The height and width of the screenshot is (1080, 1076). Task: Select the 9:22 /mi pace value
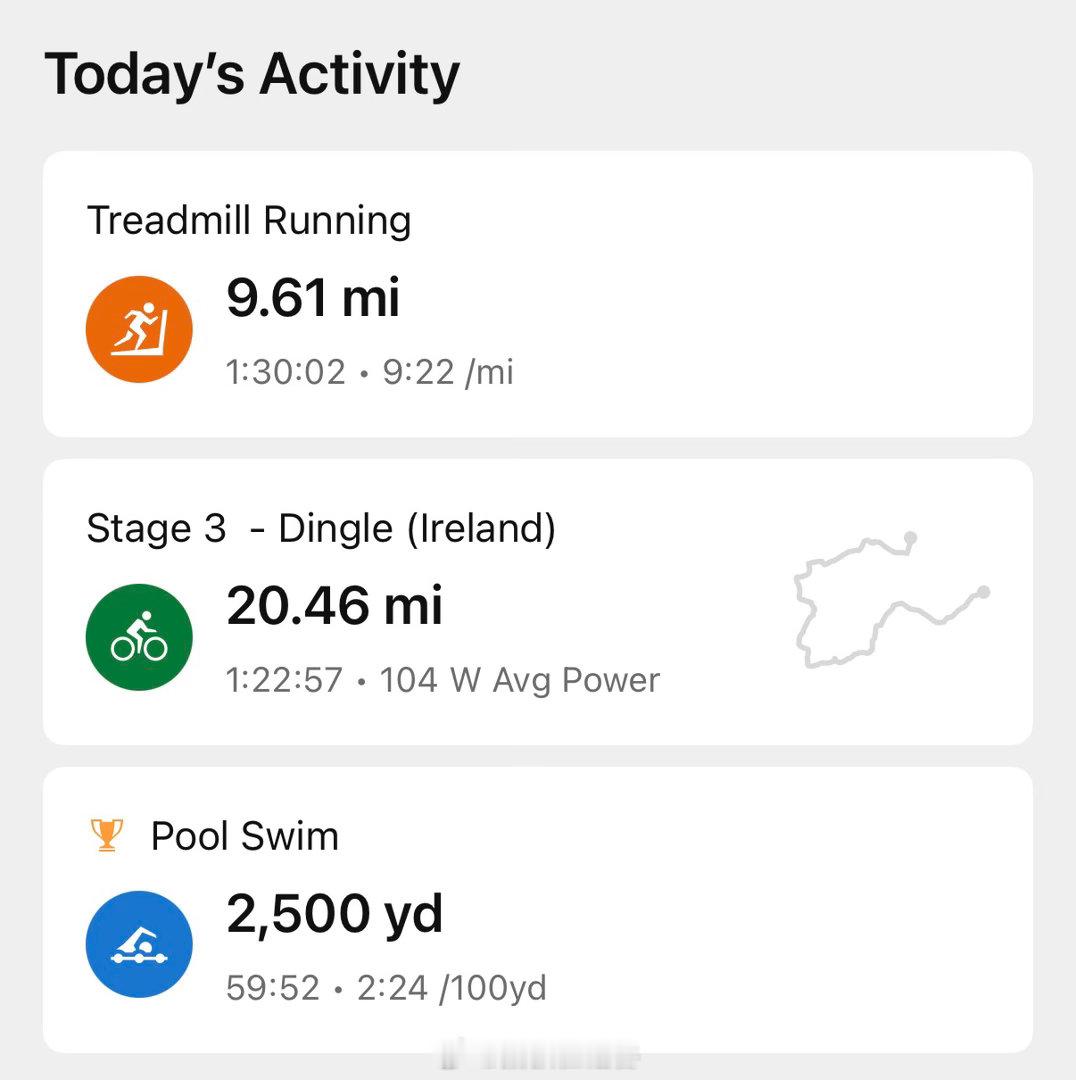(x=448, y=373)
